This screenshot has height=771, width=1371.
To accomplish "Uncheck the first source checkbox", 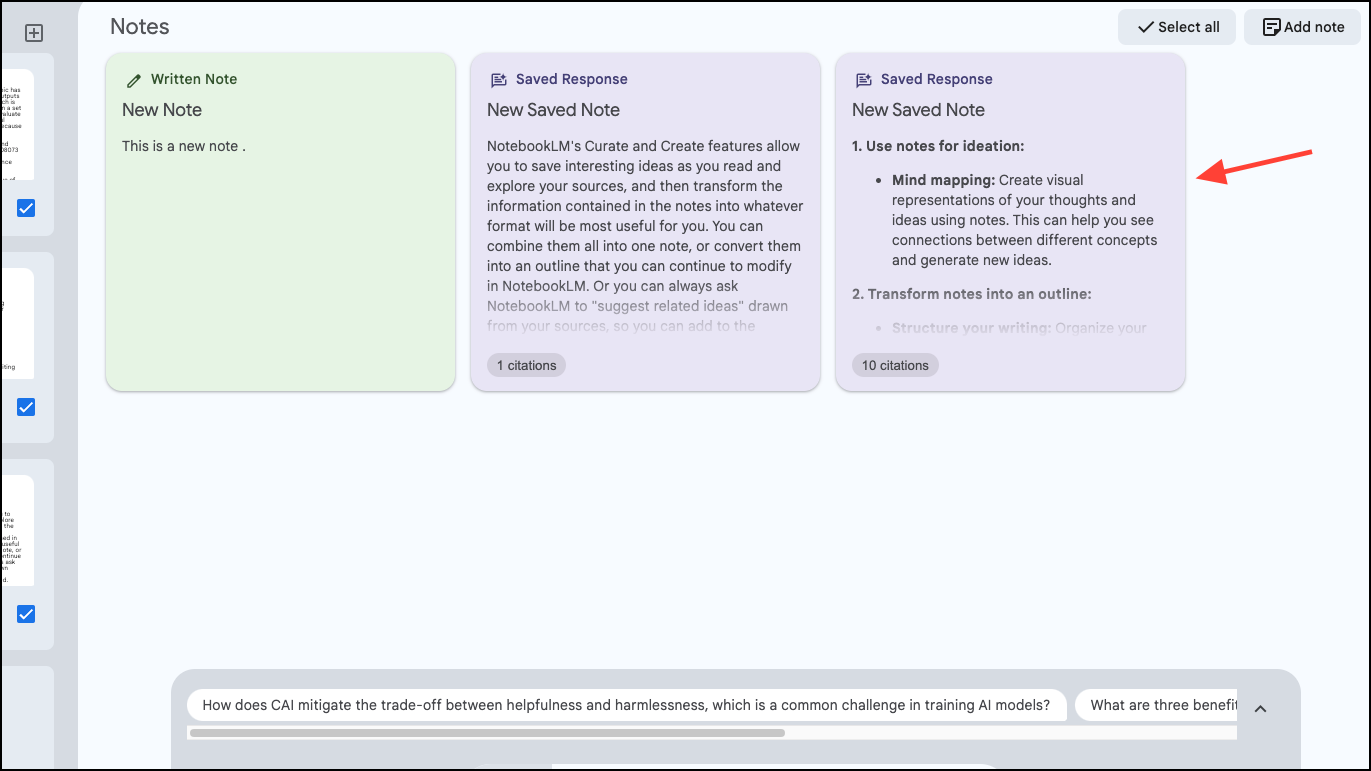I will click(x=26, y=208).
